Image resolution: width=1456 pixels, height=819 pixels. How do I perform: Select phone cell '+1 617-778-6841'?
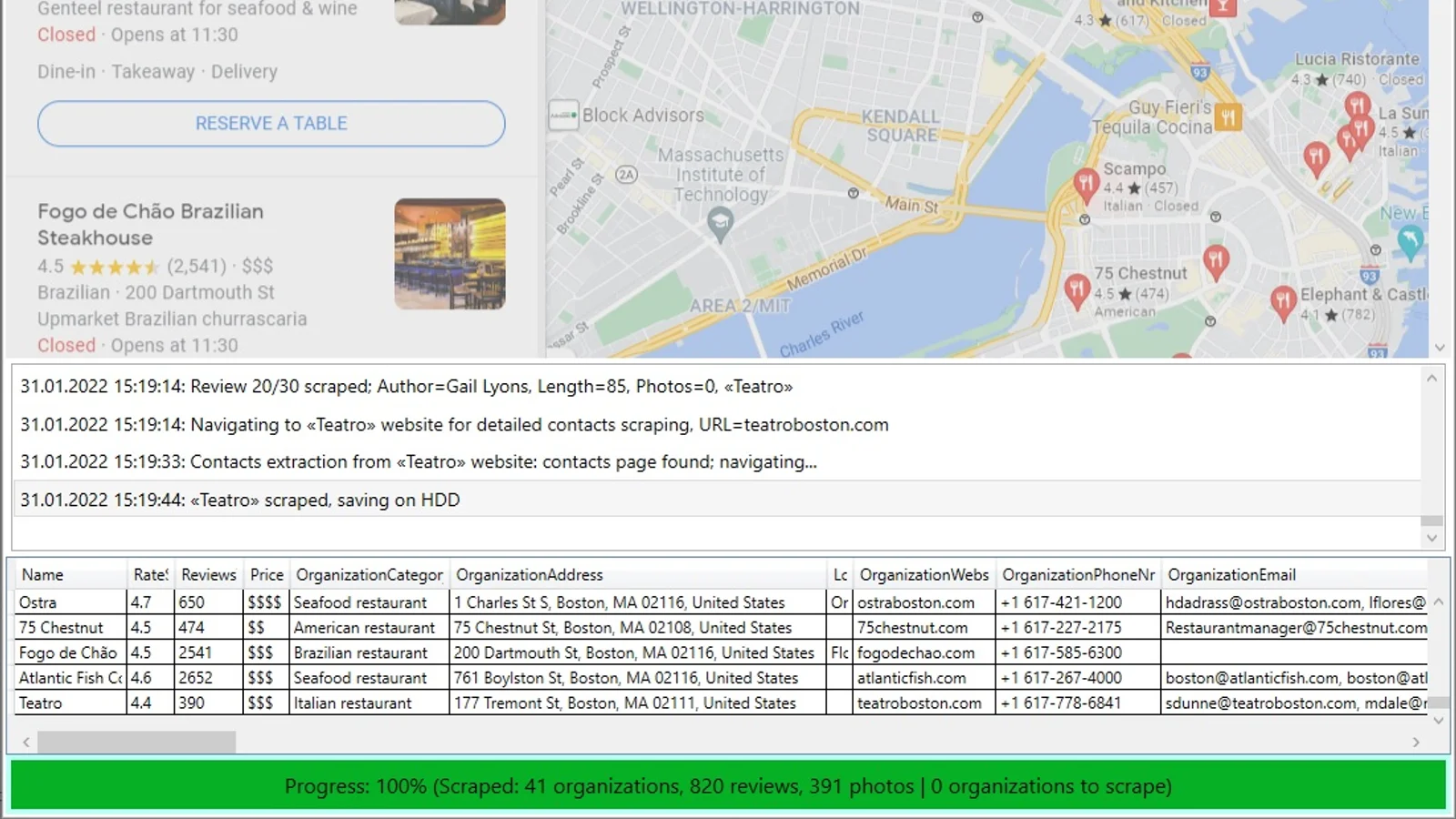pyautogui.click(x=1078, y=703)
